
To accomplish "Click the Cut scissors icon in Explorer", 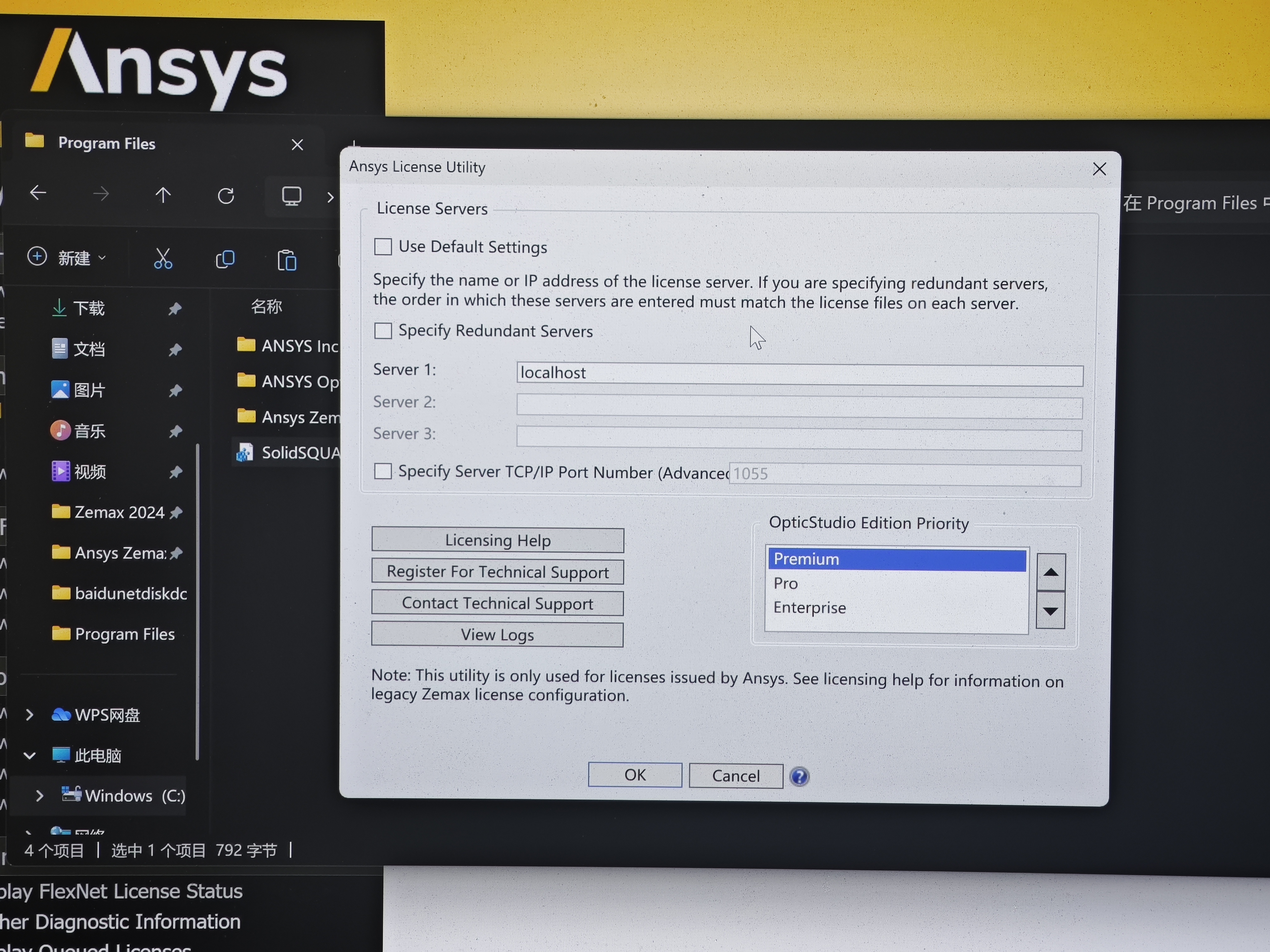I will (x=162, y=259).
